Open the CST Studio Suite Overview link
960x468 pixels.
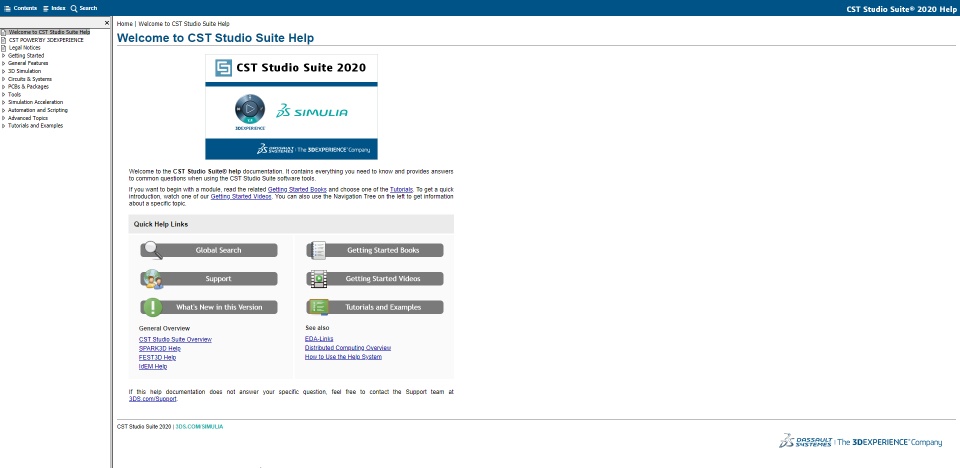[175, 339]
